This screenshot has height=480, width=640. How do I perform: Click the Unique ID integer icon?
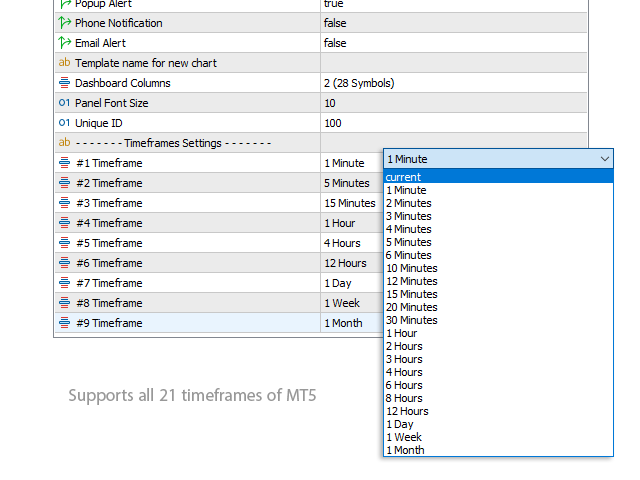[64, 122]
